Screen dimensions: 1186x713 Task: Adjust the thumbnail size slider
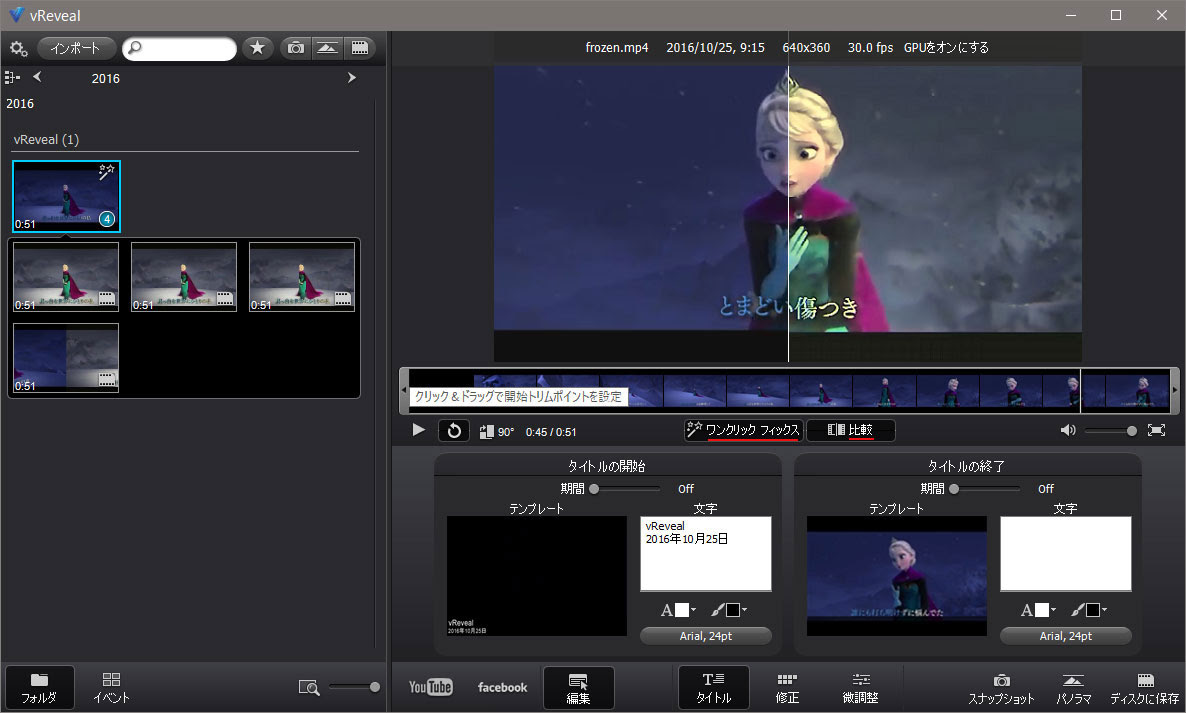(x=354, y=687)
